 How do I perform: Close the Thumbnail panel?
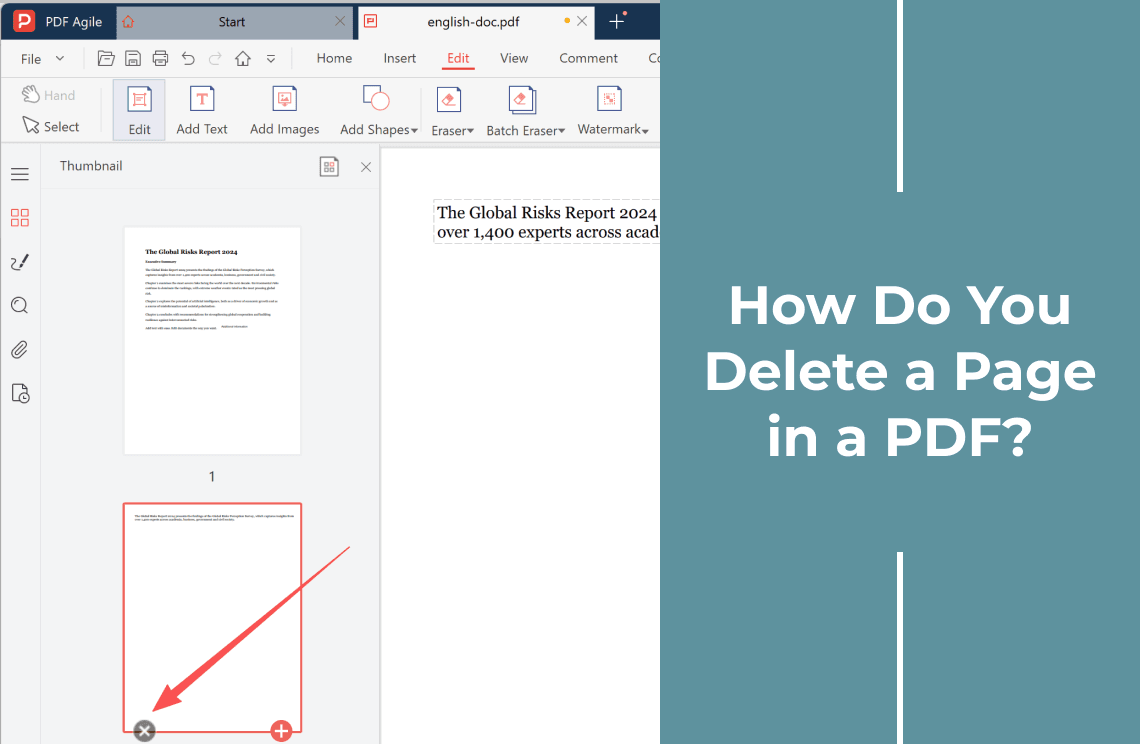coord(366,167)
